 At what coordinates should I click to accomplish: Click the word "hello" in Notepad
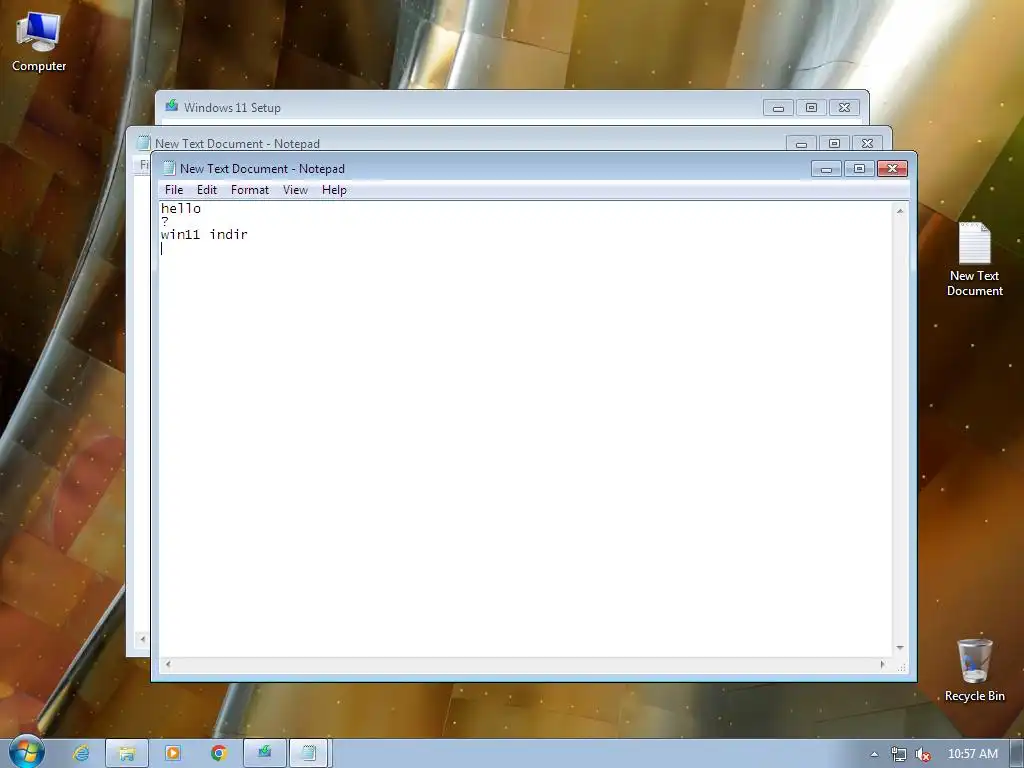click(181, 208)
